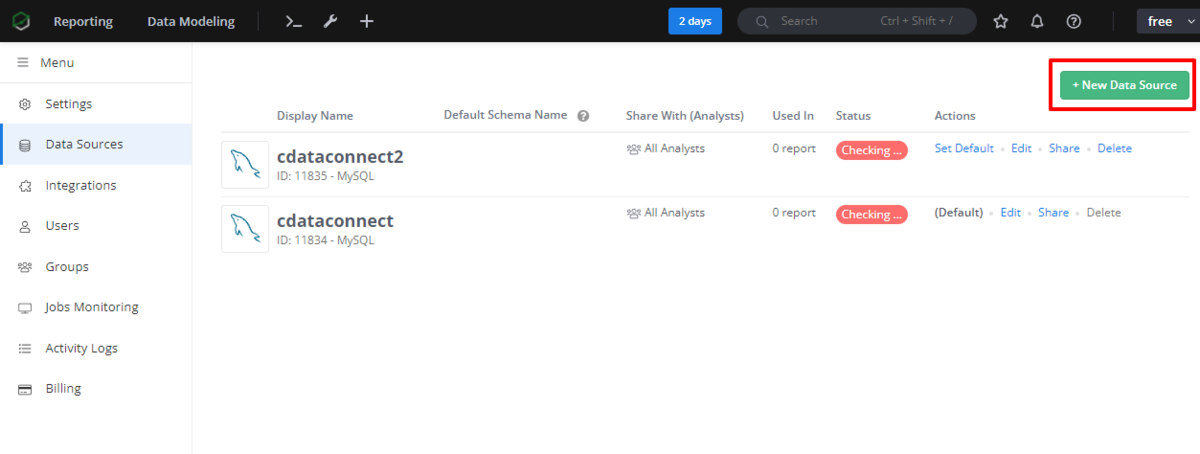Expand the free account dropdown
The height and width of the screenshot is (454, 1200).
click(1168, 21)
